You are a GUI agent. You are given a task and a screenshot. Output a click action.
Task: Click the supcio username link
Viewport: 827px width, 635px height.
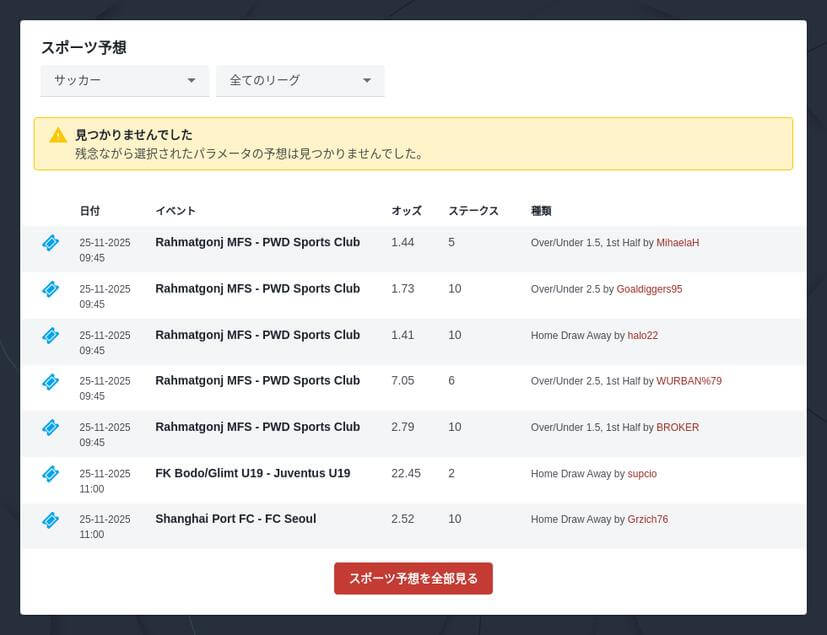(642, 474)
